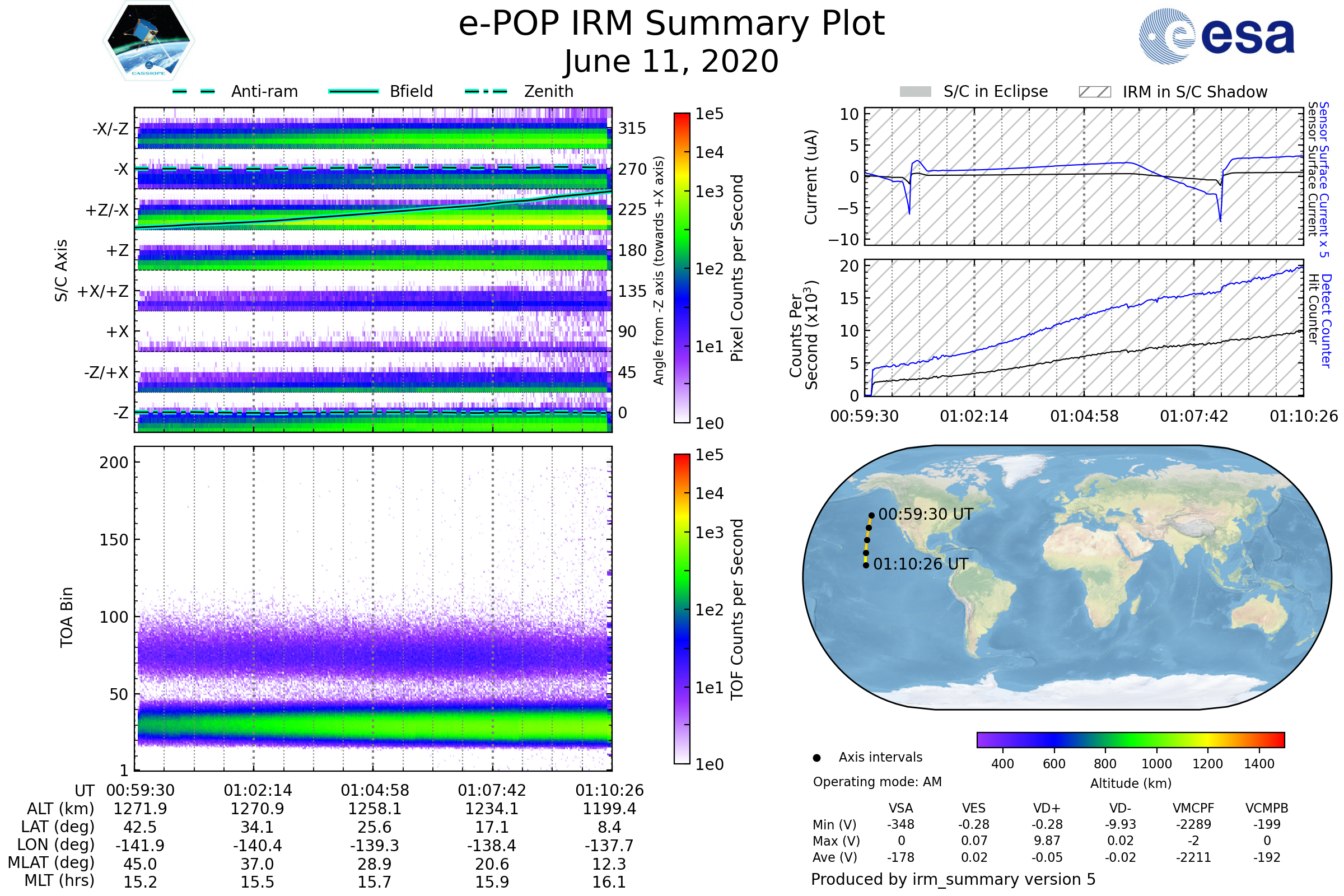Click the +Z/-X axis label

(x=106, y=211)
